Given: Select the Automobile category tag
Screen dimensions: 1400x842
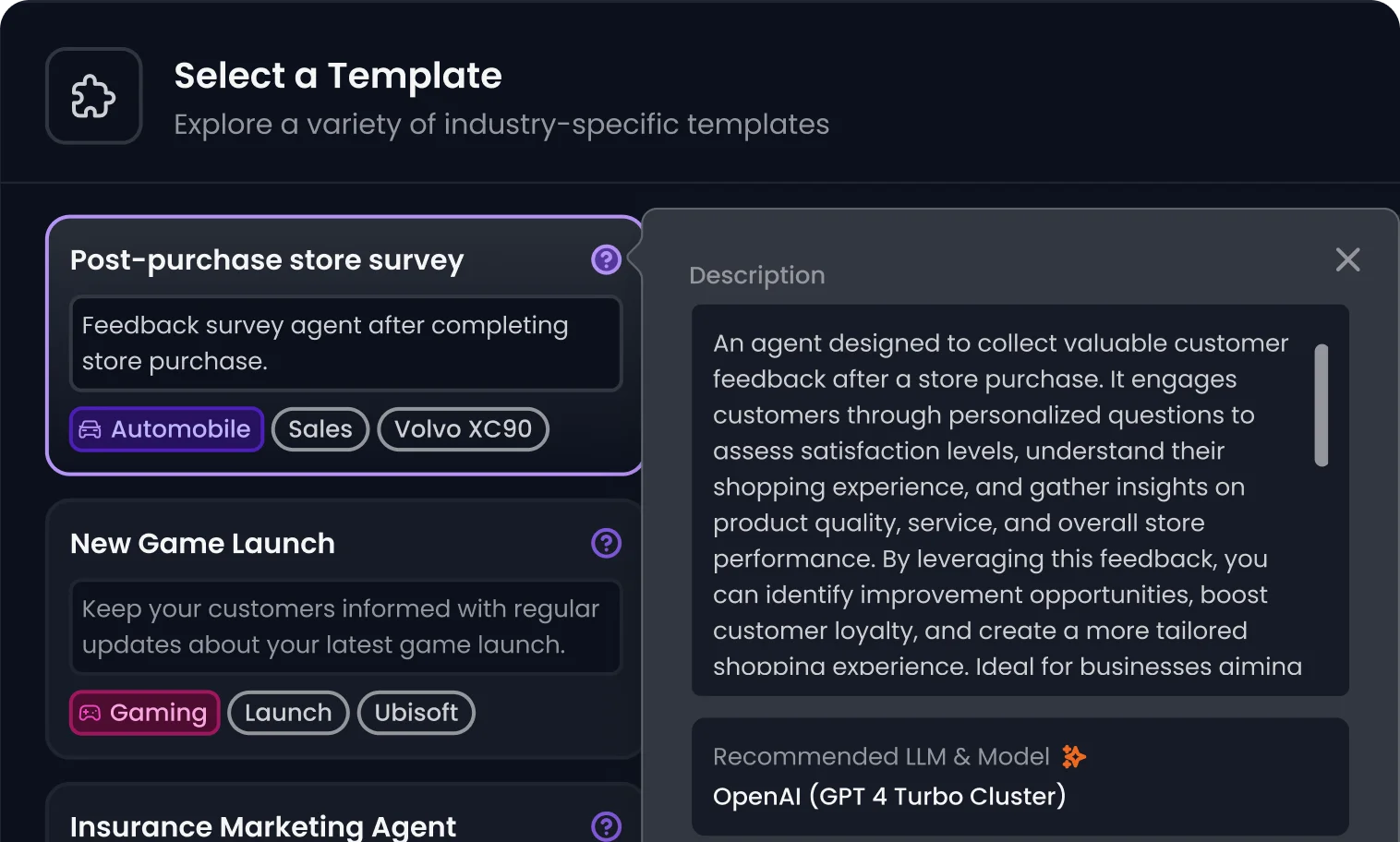Looking at the screenshot, I should point(167,429).
